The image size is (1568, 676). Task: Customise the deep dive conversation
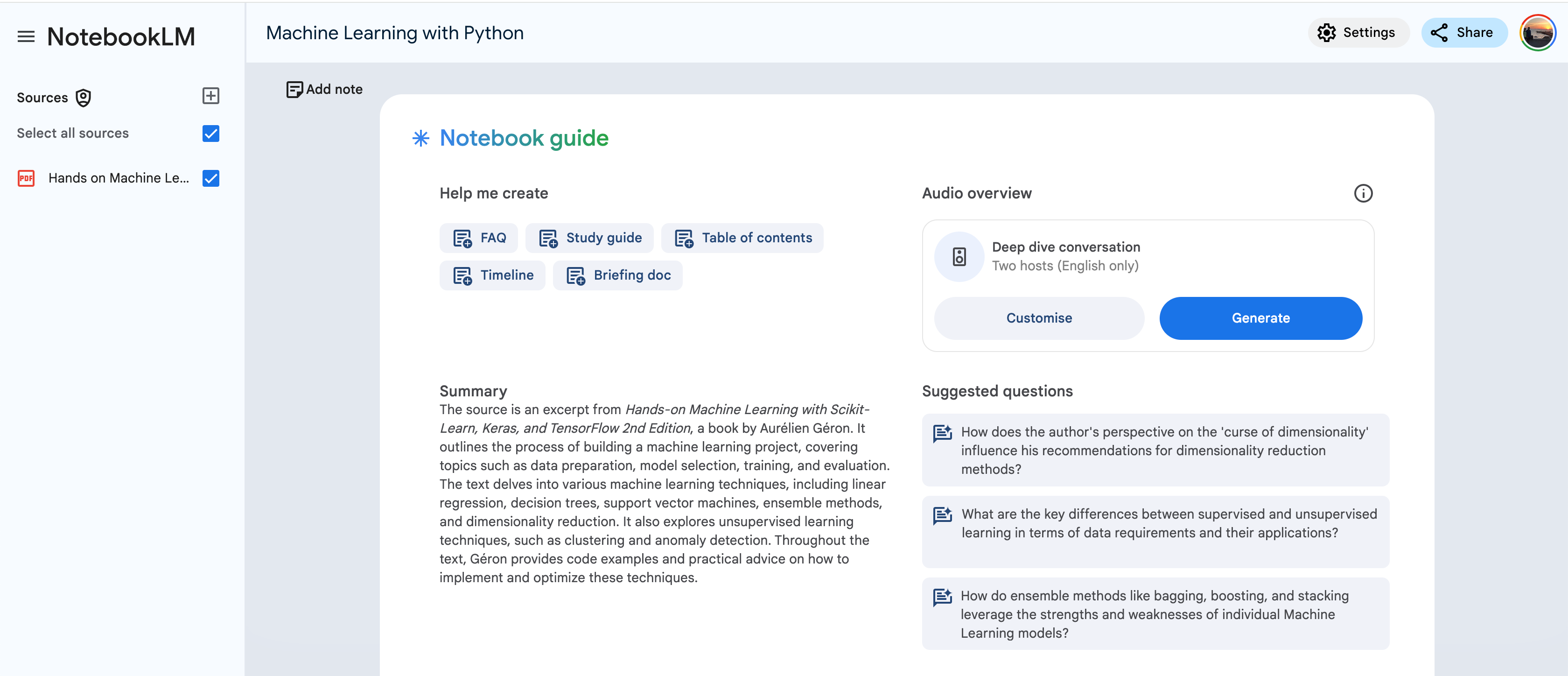pos(1038,318)
